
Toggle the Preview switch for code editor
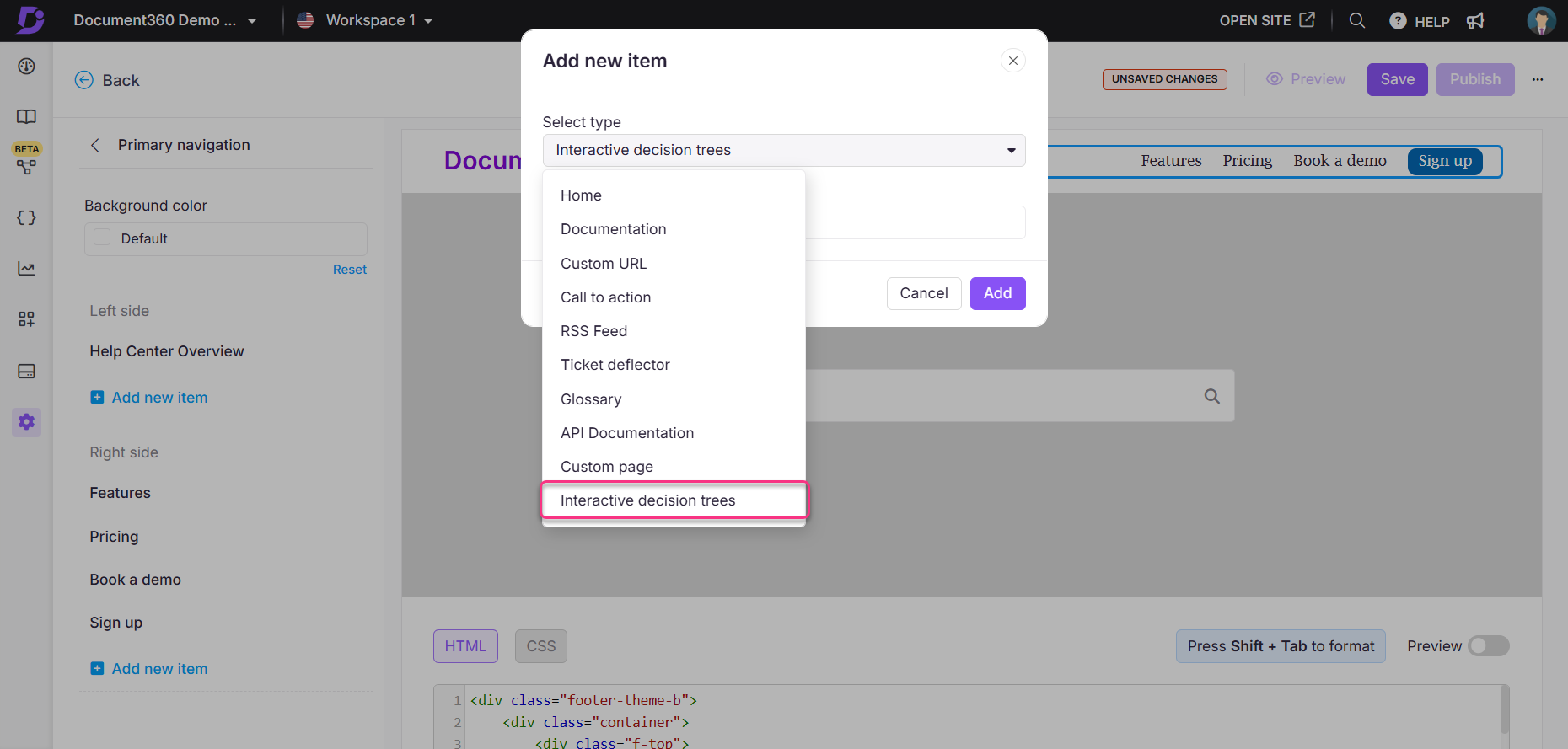pyautogui.click(x=1488, y=646)
